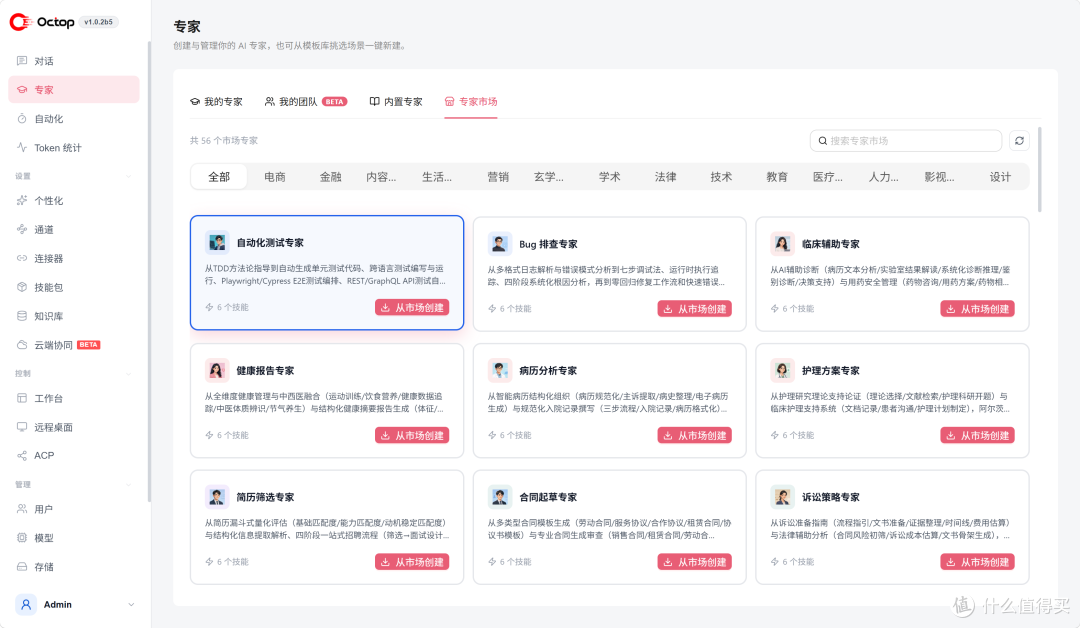The width and height of the screenshot is (1080, 628).
Task: Open the 自动化 timer icon
Action: 22,118
